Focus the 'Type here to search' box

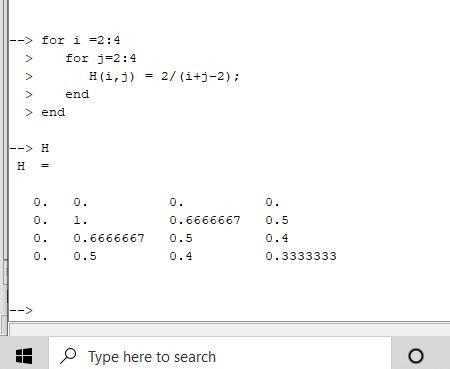pos(220,355)
